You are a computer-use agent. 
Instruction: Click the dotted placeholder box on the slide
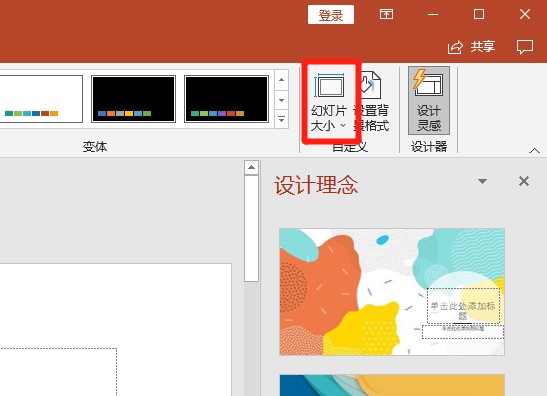[58, 372]
